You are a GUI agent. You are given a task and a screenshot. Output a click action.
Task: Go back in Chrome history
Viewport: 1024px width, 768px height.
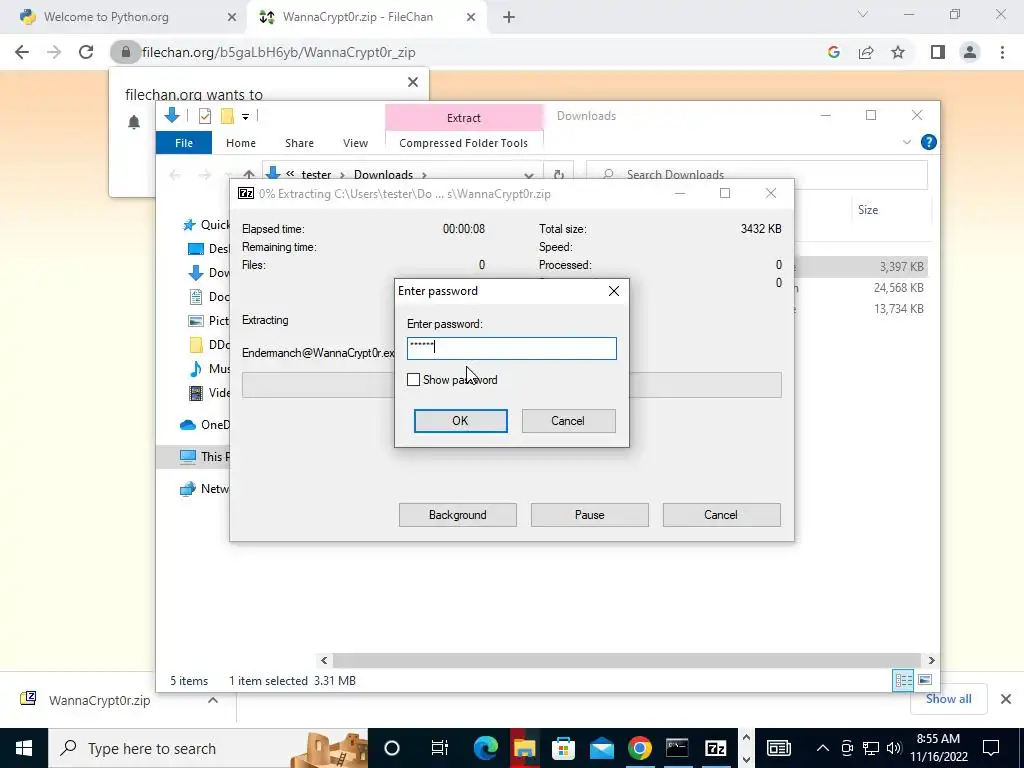pos(22,52)
